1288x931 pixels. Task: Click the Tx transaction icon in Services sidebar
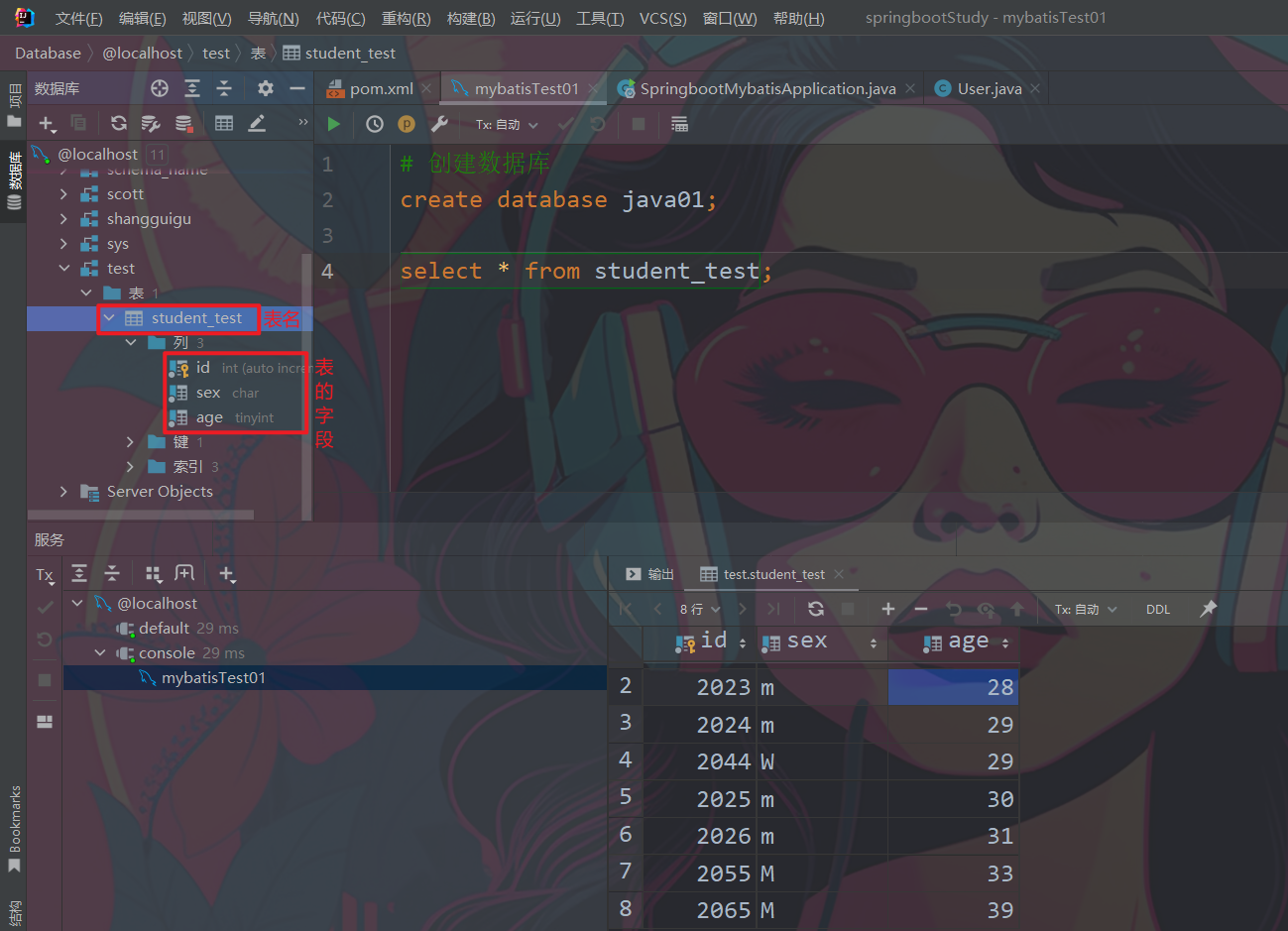(x=45, y=575)
